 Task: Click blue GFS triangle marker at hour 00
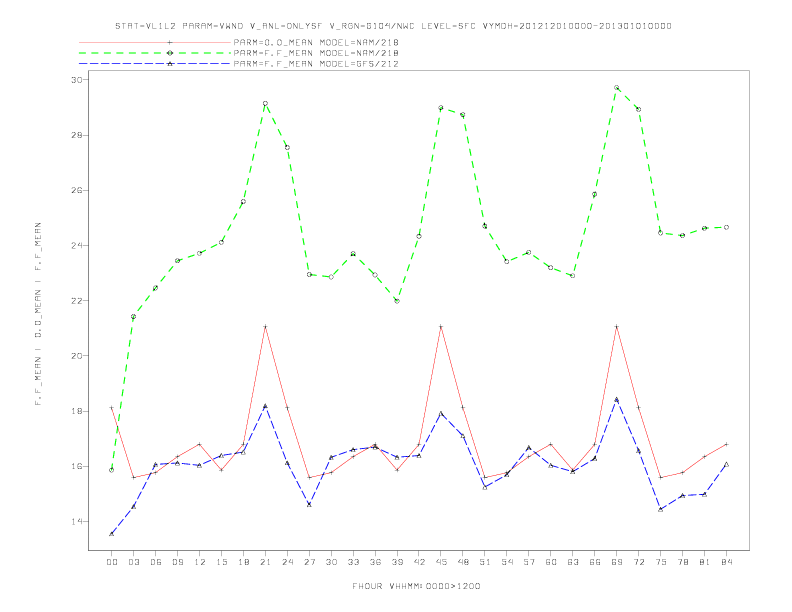pos(112,534)
